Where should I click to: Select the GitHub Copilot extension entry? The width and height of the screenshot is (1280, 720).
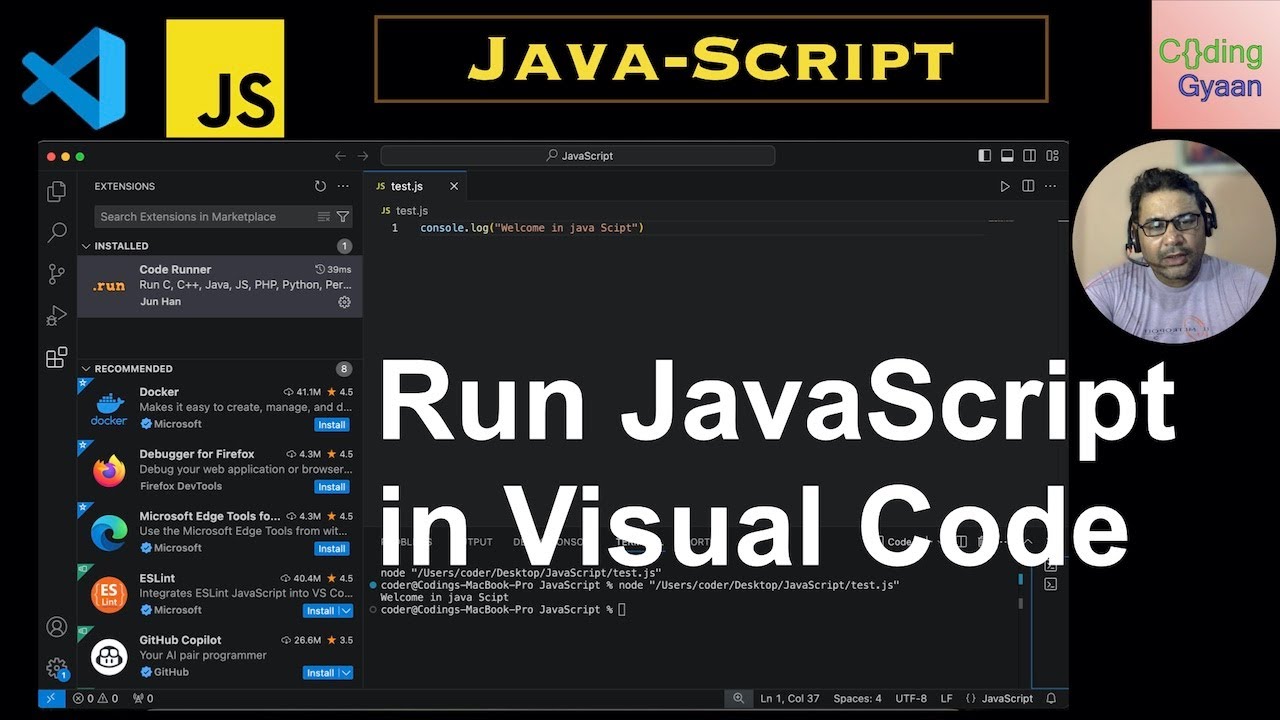(x=220, y=656)
